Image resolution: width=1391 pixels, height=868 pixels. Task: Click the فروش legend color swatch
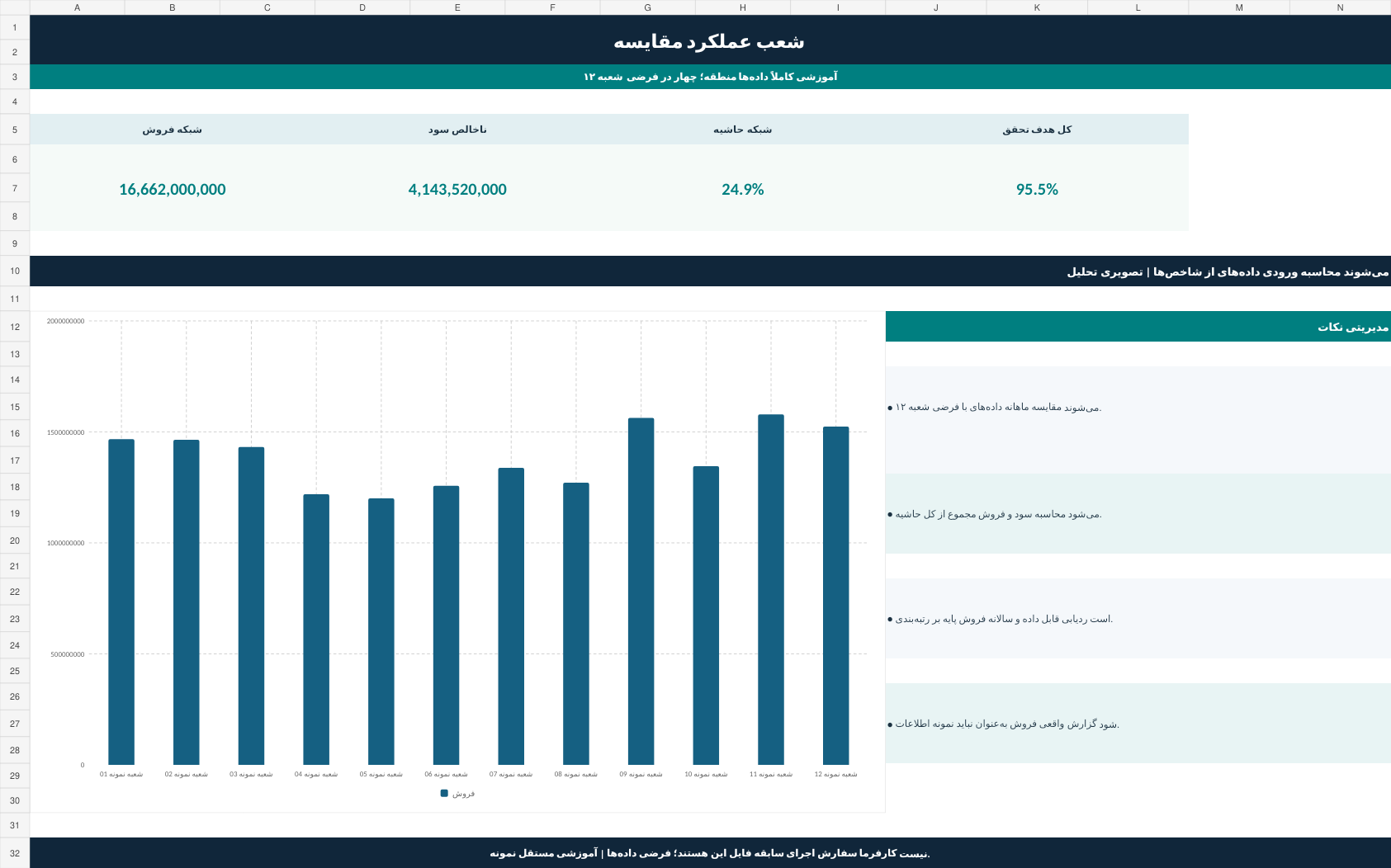click(444, 793)
